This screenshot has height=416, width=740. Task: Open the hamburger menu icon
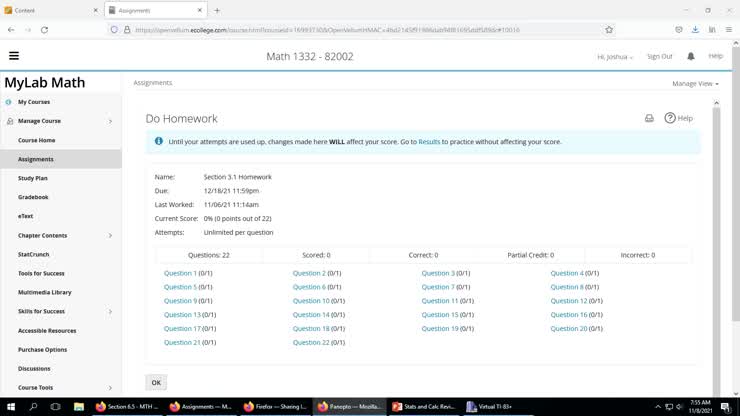[14, 56]
